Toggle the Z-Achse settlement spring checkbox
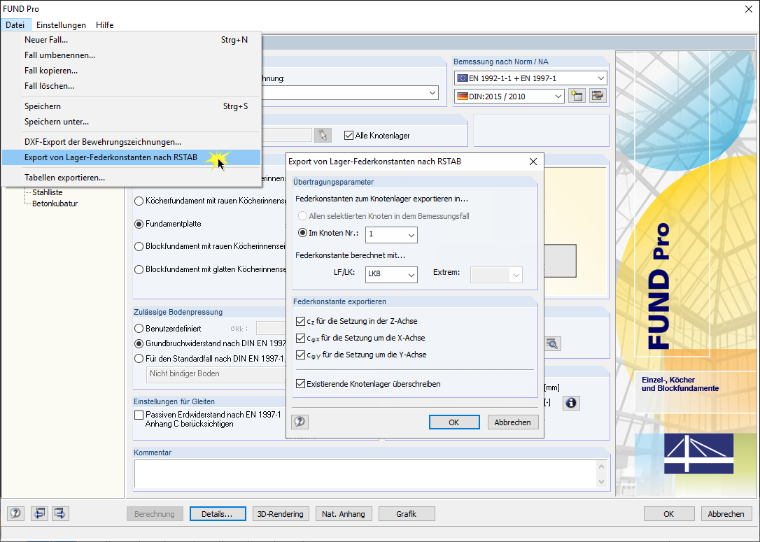 pyautogui.click(x=301, y=321)
